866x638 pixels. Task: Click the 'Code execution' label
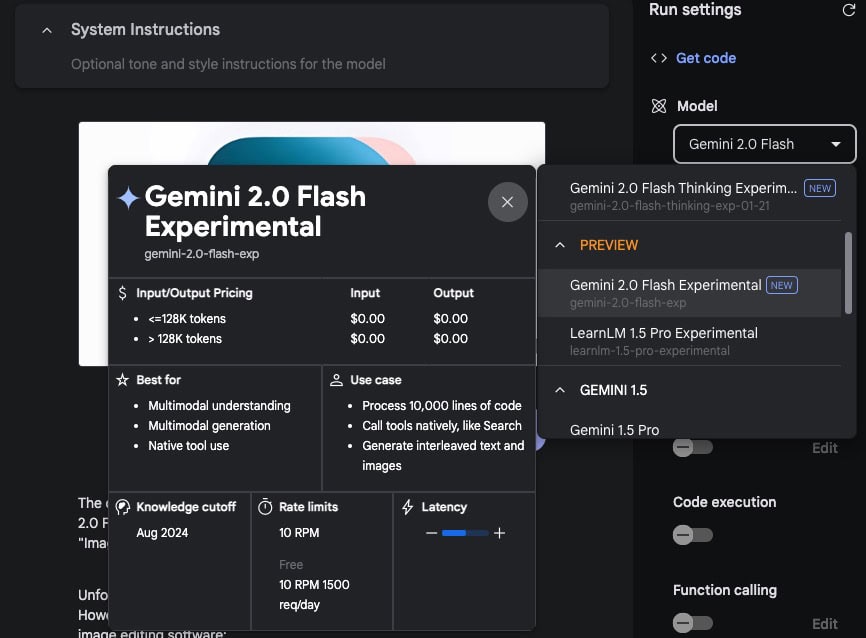(725, 502)
